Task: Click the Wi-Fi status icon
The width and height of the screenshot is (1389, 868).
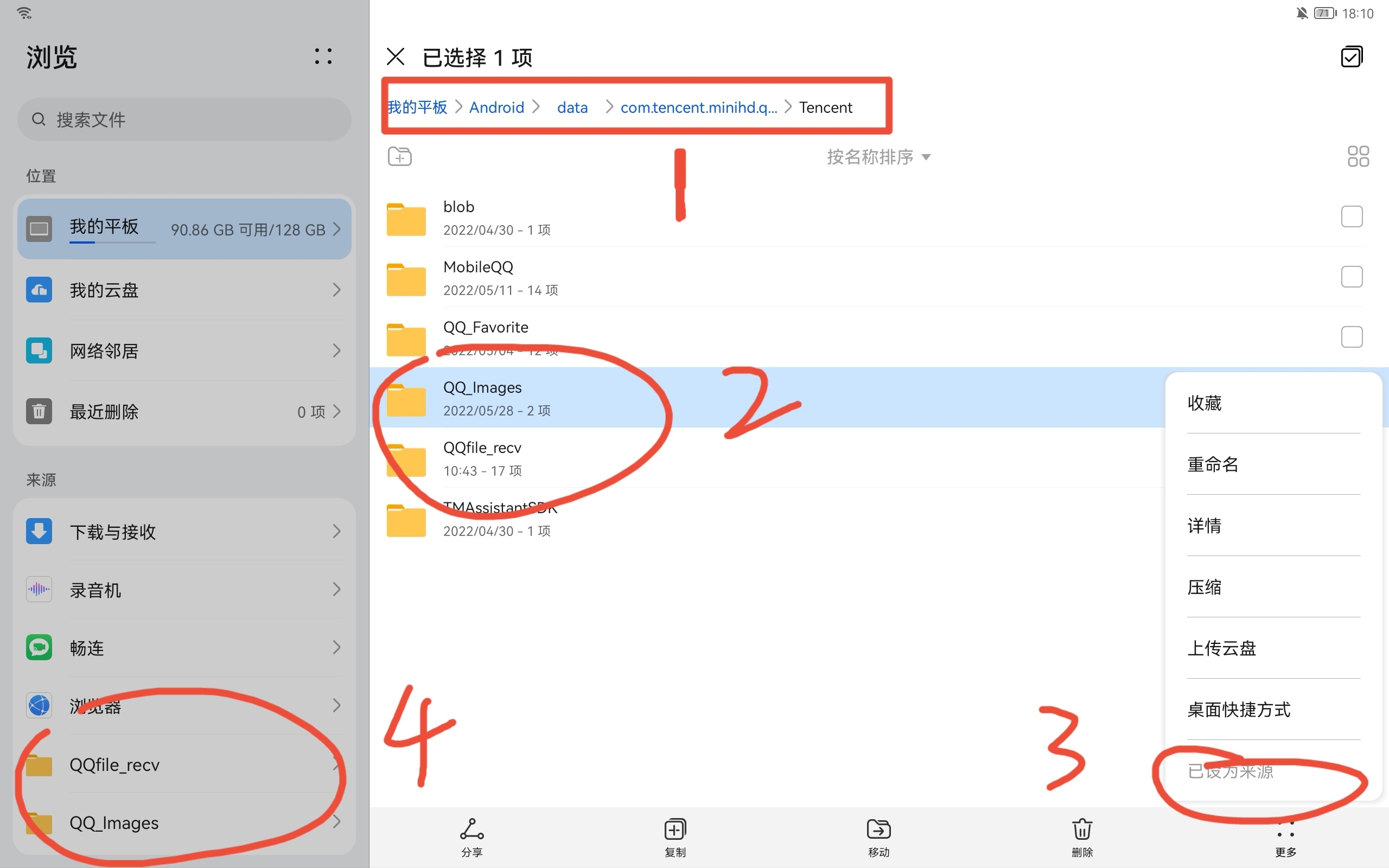Action: (24, 12)
